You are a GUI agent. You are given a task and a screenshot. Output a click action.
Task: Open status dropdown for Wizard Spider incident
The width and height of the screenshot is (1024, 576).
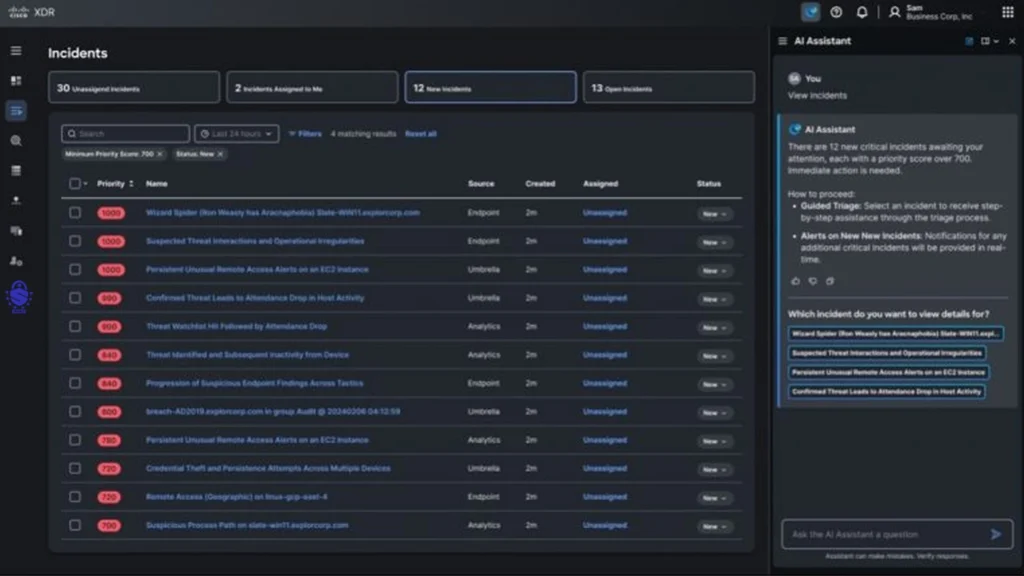pyautogui.click(x=714, y=214)
